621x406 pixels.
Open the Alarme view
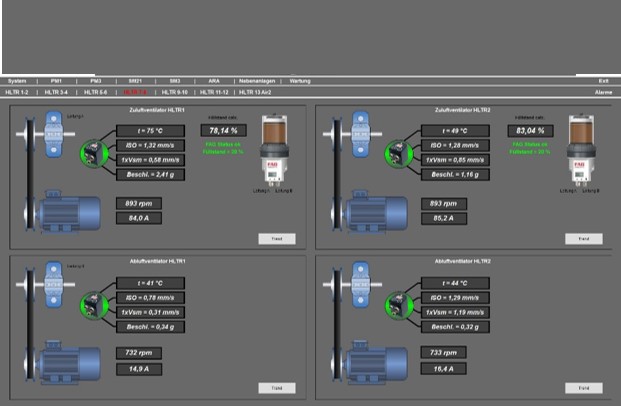(x=603, y=91)
